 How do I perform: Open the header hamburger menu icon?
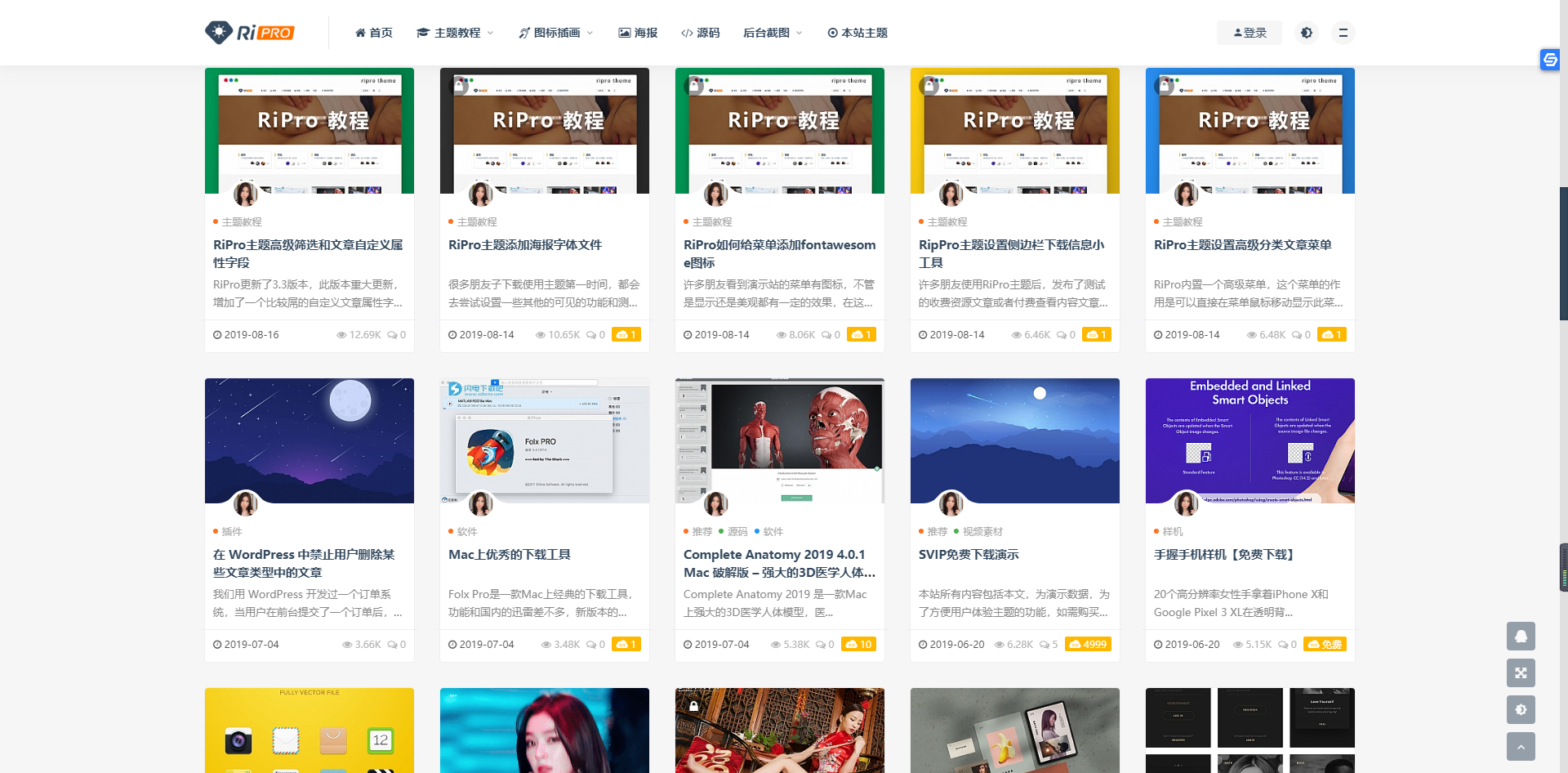point(1343,33)
